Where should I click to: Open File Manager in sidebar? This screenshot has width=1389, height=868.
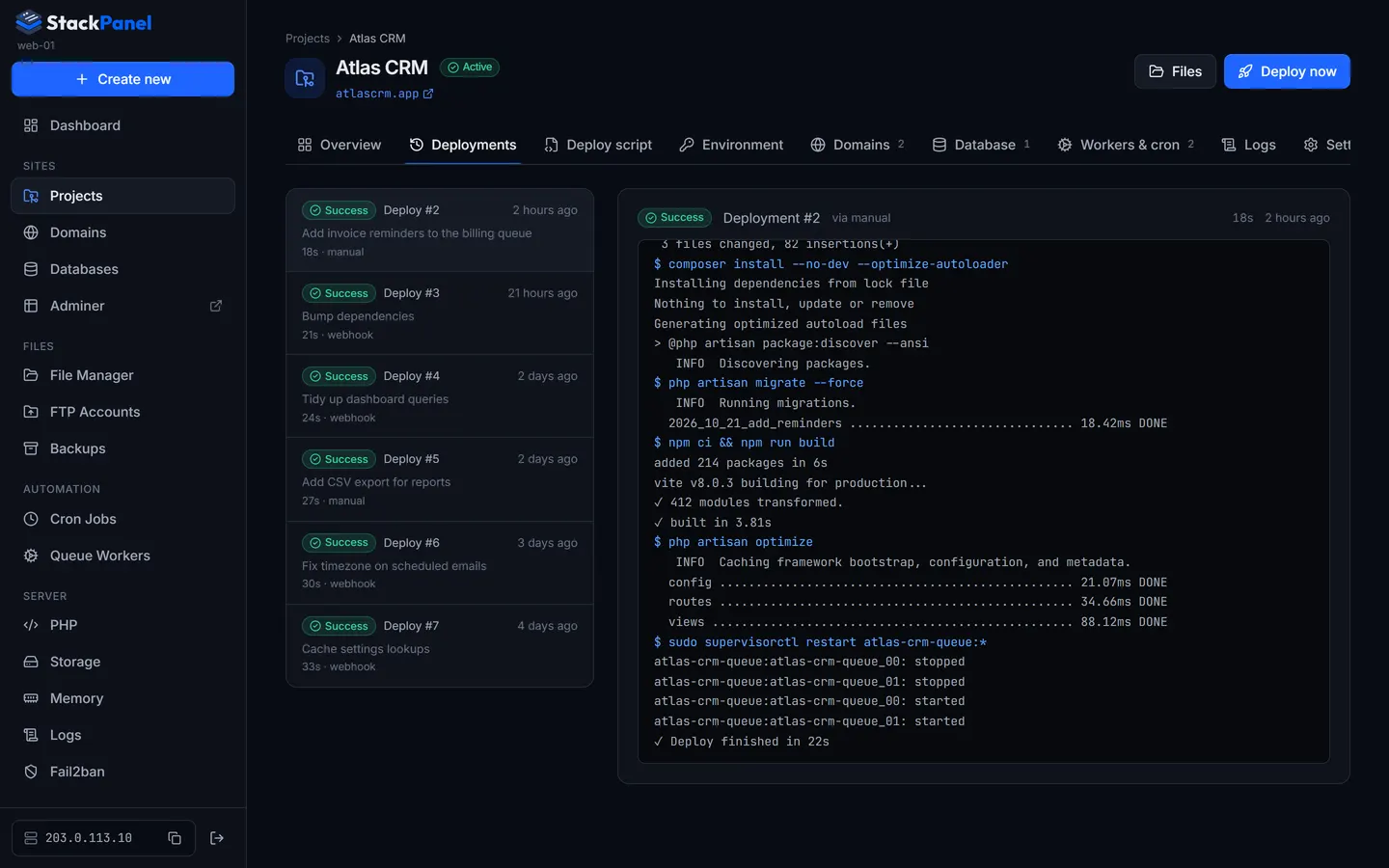click(x=123, y=375)
